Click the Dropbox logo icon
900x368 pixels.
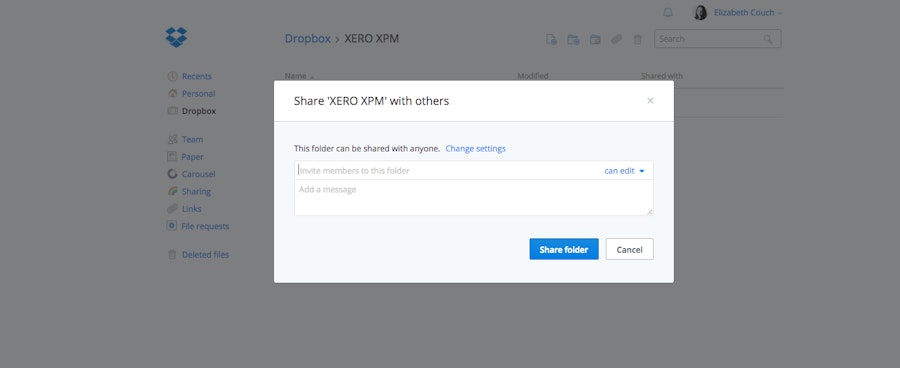pos(176,37)
